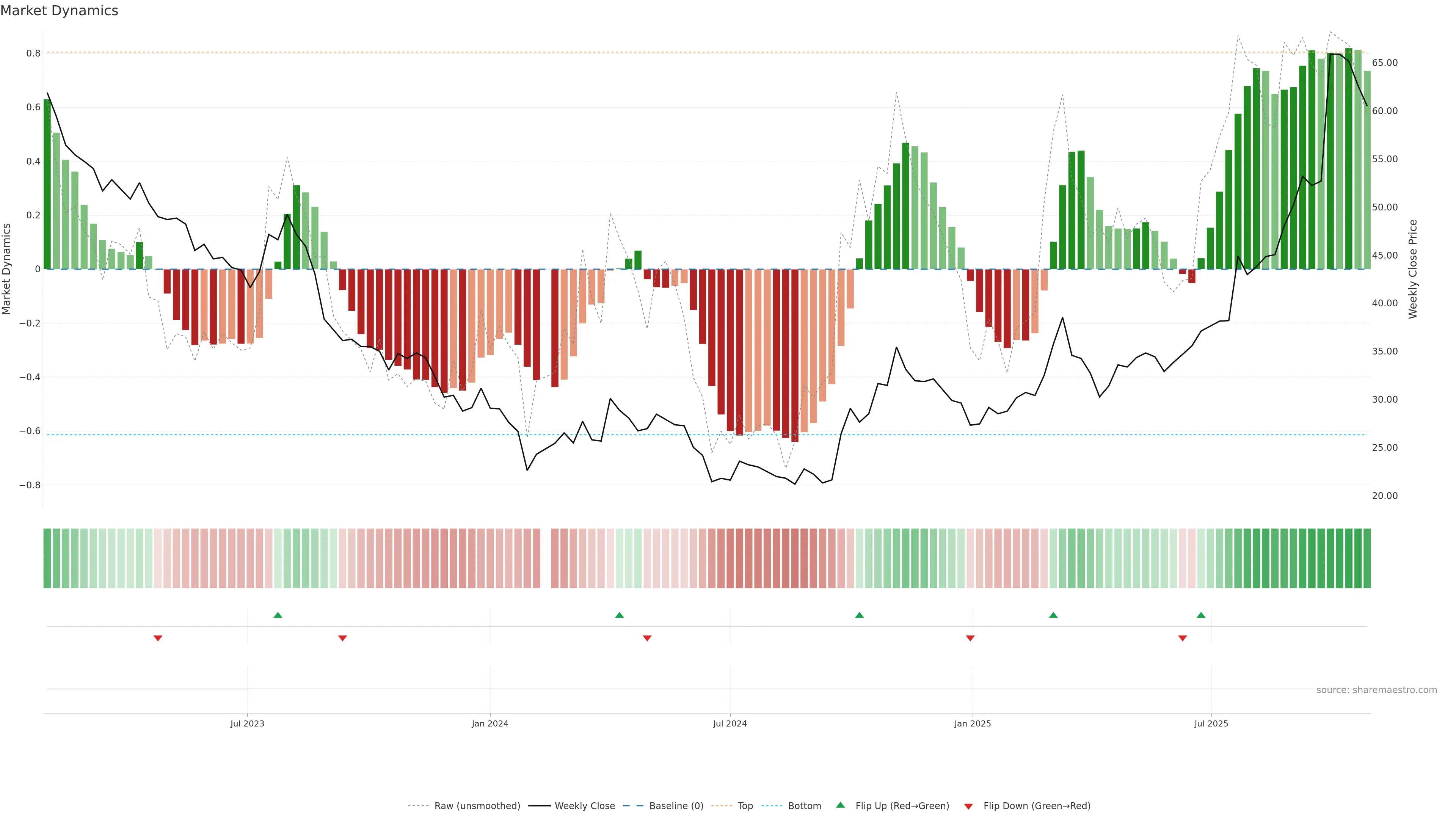Click the green flip-up marker just before Jul 2025

click(1200, 615)
